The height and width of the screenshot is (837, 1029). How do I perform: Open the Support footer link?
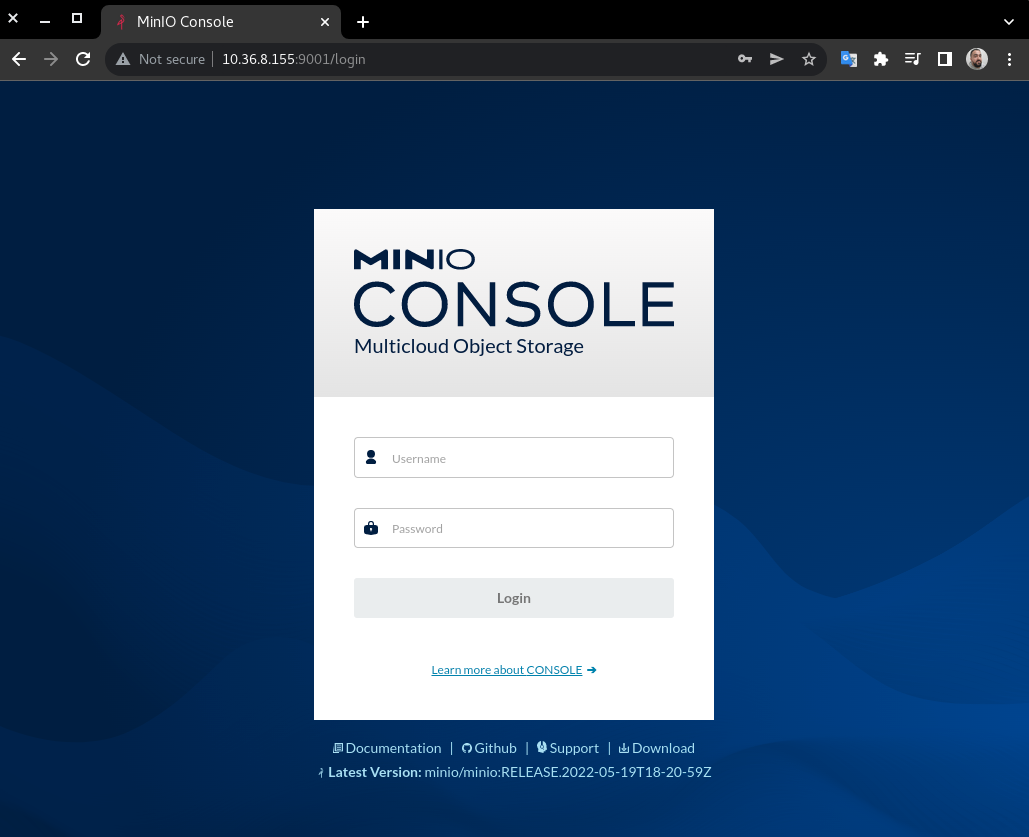(x=573, y=748)
